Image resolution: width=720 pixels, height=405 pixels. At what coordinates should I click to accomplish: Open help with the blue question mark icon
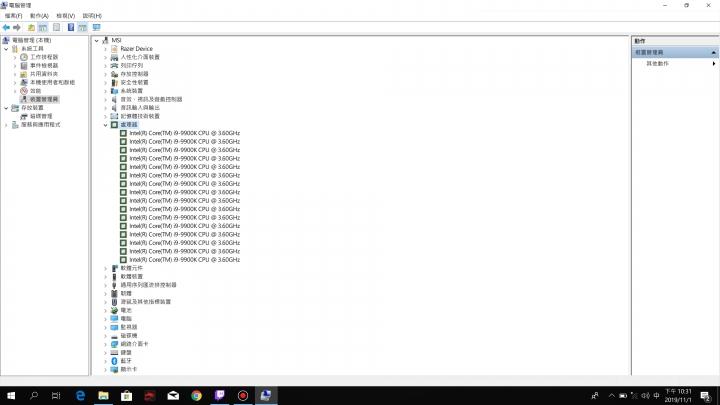71,28
